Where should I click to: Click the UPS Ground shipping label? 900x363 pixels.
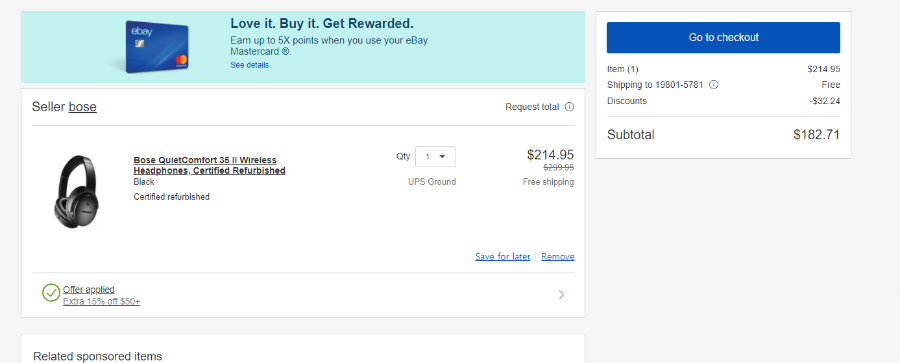click(432, 182)
